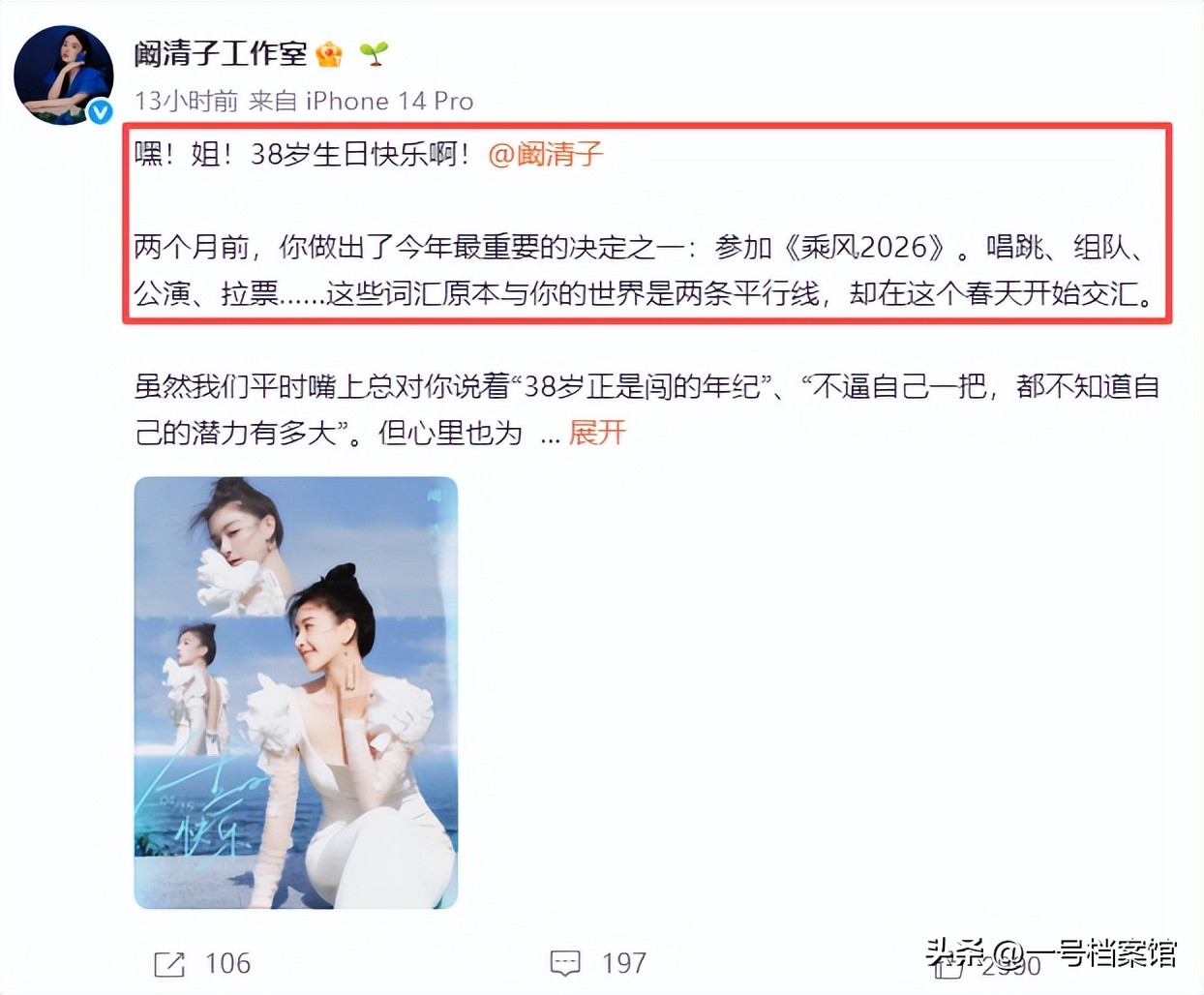
Task: Expand full post with 展开
Action: (597, 433)
